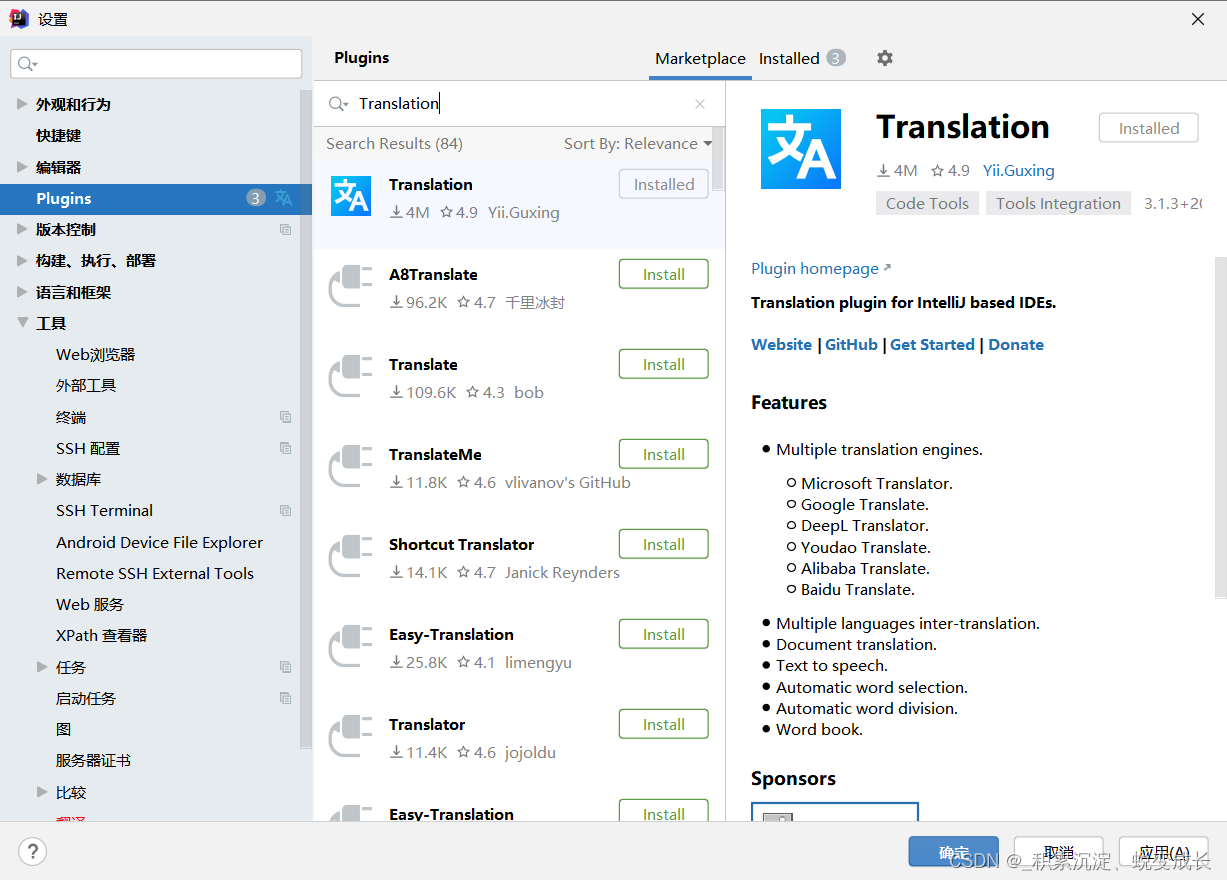
Task: Open the Get Started link
Action: tap(932, 344)
